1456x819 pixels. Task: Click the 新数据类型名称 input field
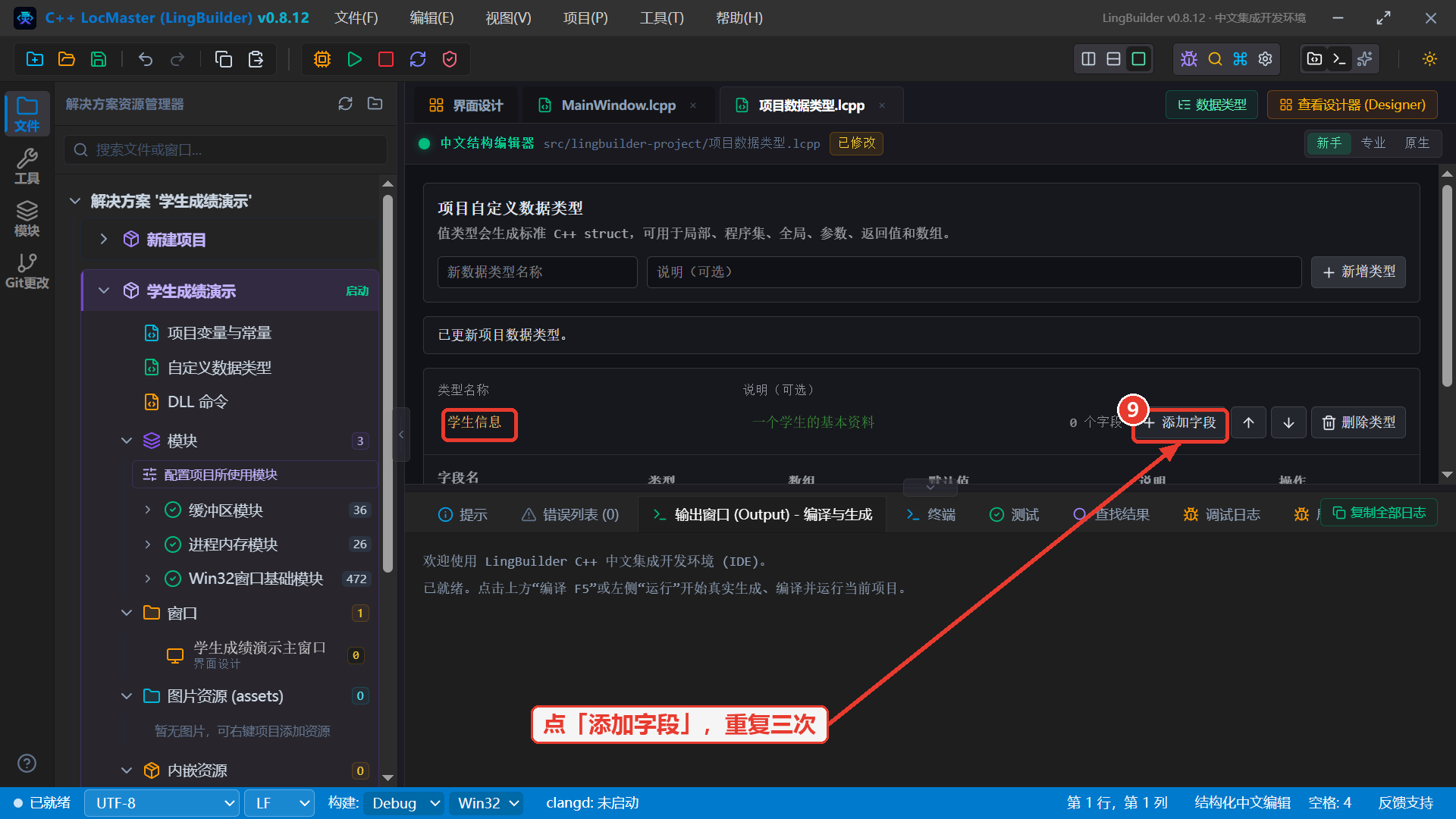[537, 272]
